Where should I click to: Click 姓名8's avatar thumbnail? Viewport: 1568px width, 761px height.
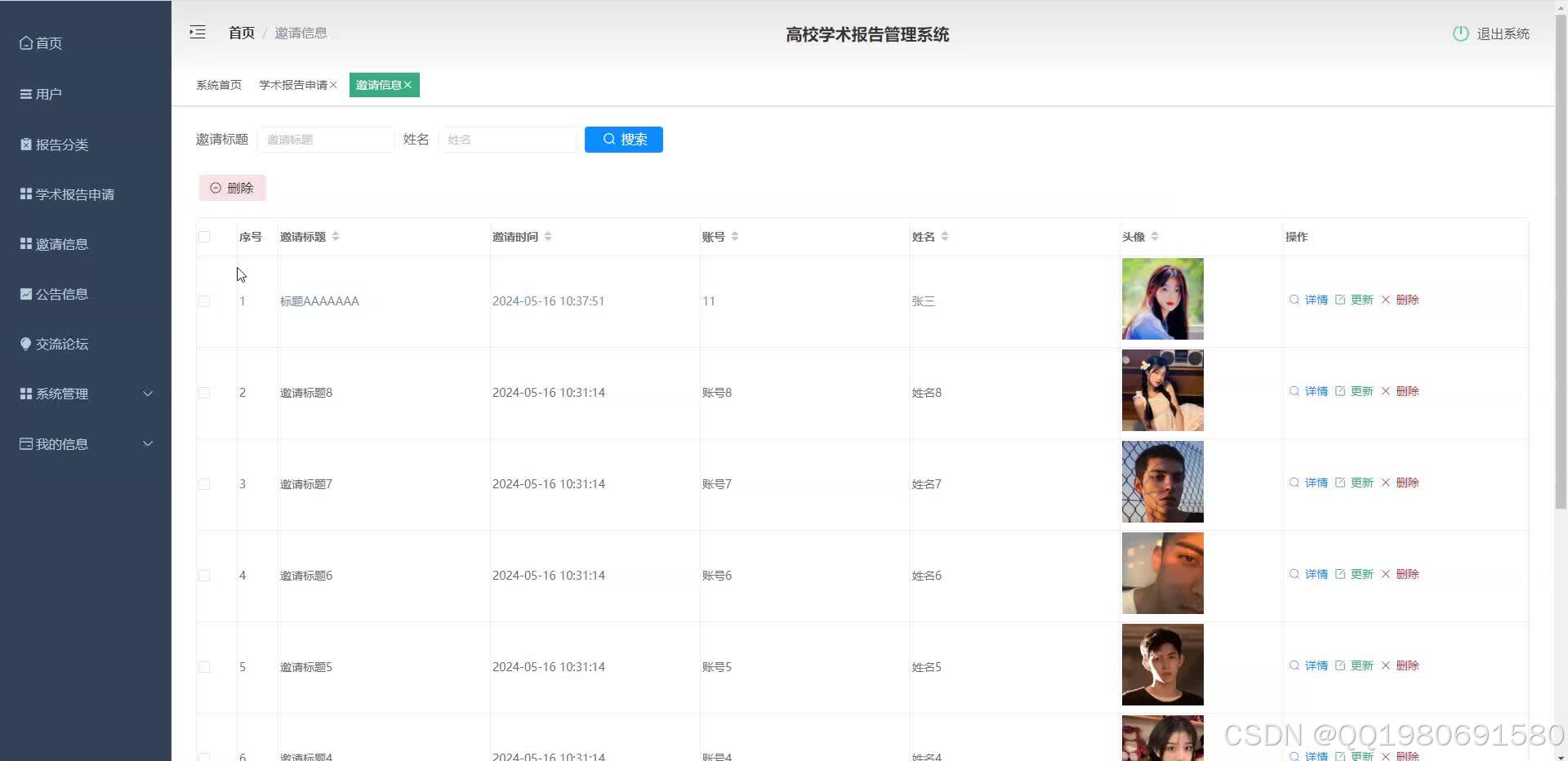1161,390
